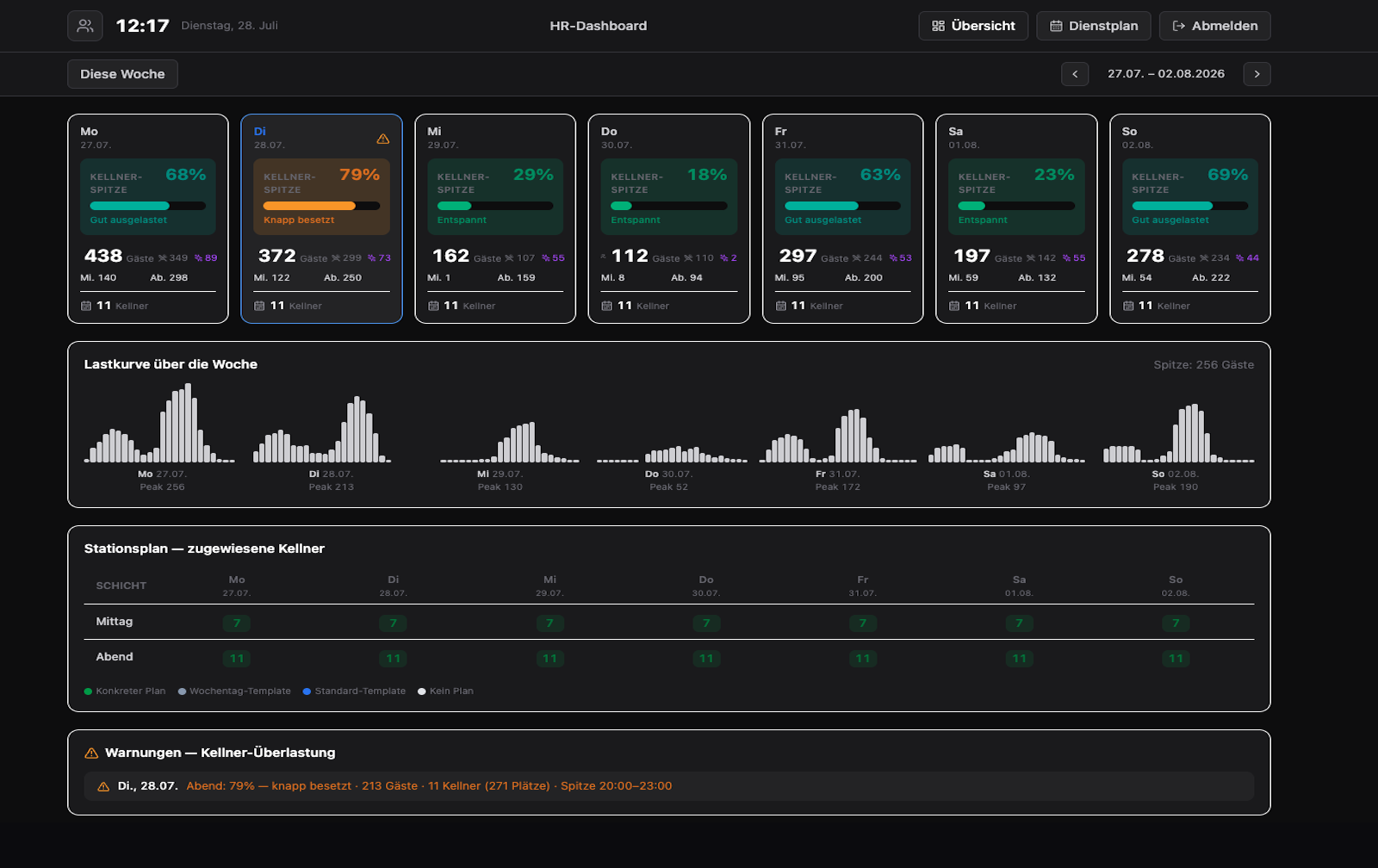Viewport: 1378px width, 868px height.
Task: Open the Di., 28.07. warning row
Action: click(x=669, y=786)
